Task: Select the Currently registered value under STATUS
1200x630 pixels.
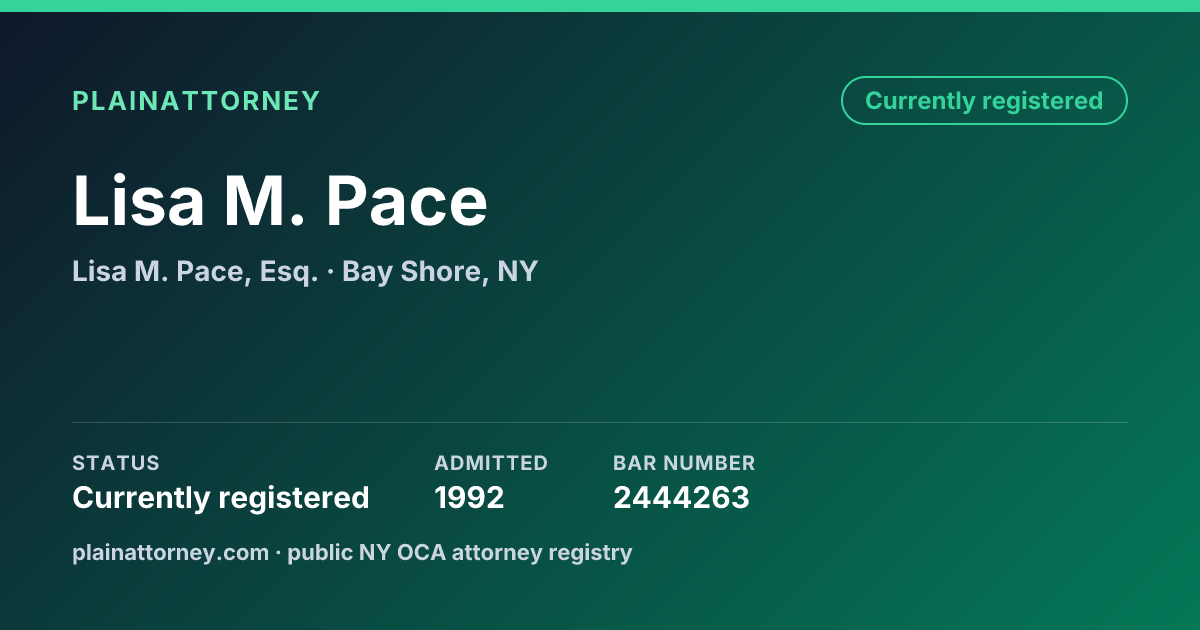Action: point(221,498)
